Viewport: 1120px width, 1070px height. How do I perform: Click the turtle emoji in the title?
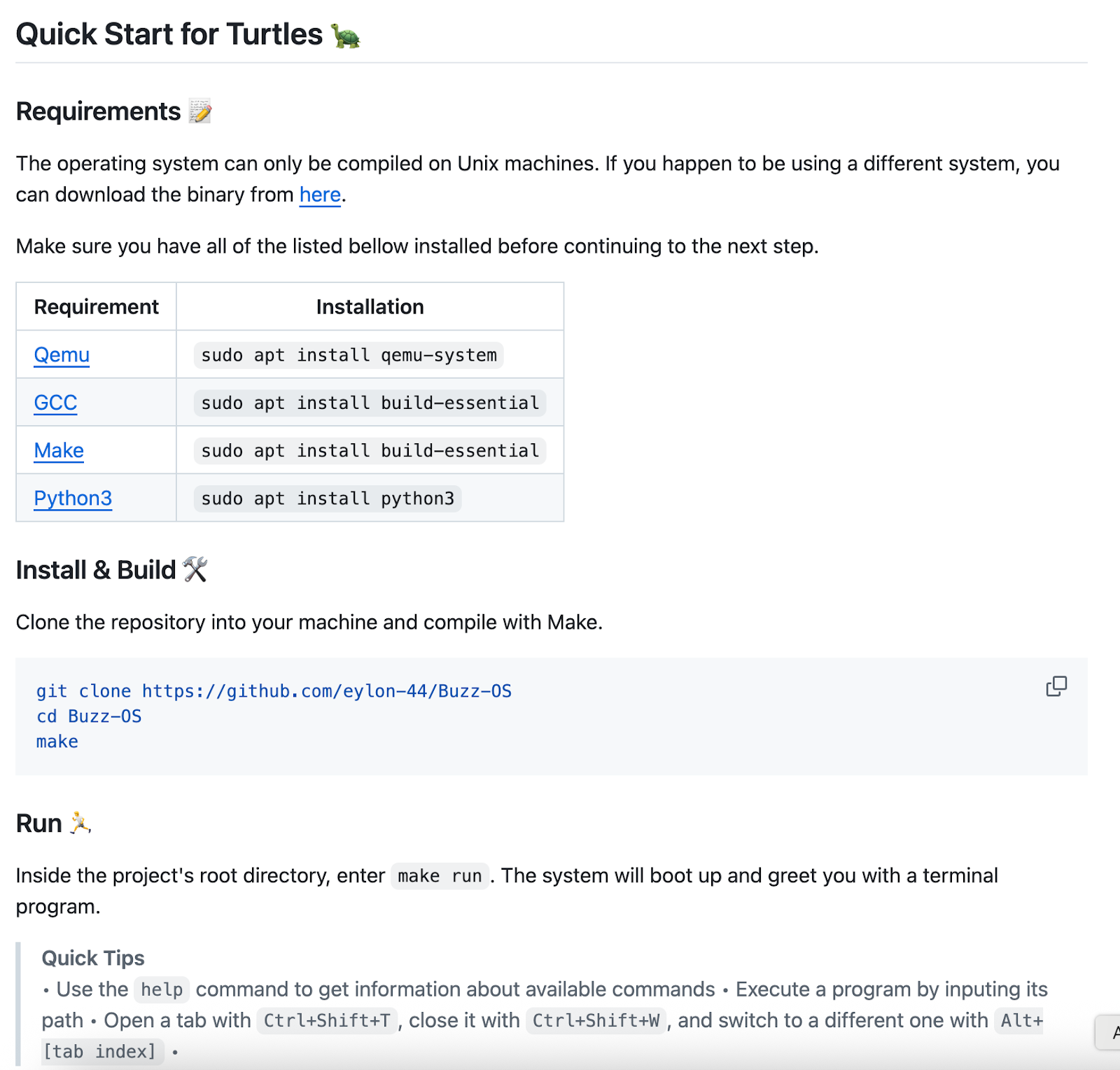pyautogui.click(x=345, y=36)
